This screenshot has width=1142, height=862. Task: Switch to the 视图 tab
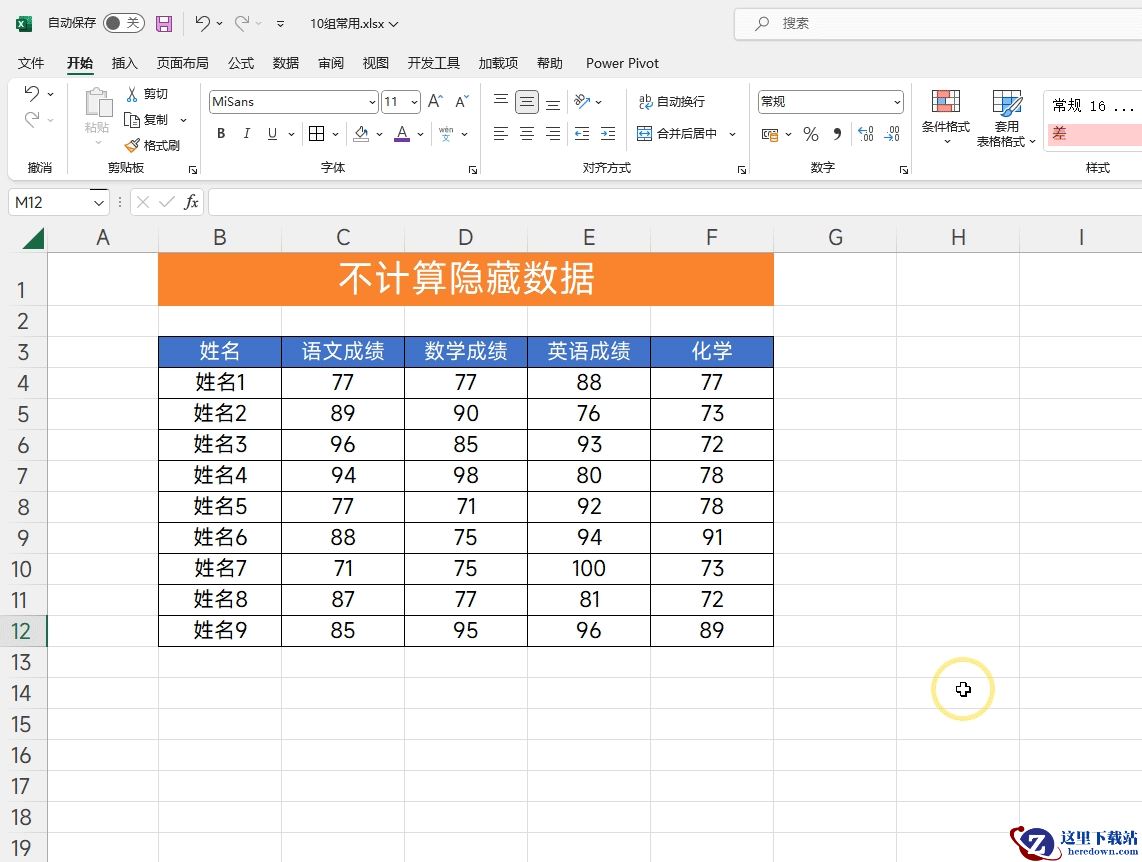tap(376, 63)
